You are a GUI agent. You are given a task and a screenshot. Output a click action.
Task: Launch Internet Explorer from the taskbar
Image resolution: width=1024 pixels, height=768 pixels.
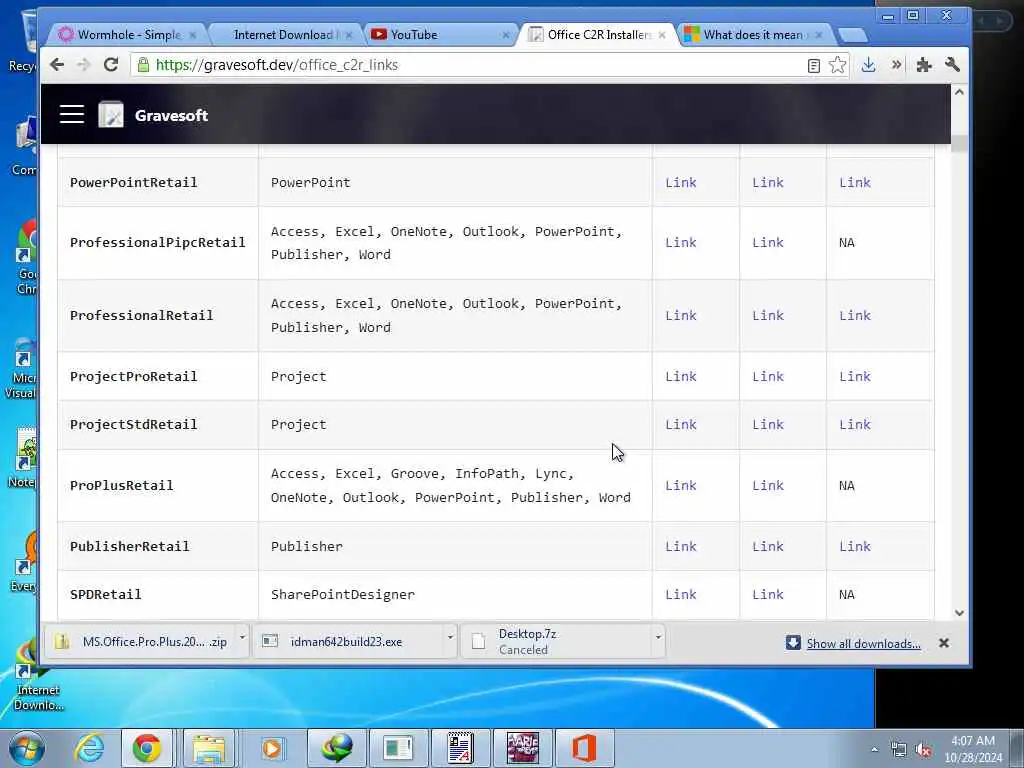pyautogui.click(x=89, y=748)
